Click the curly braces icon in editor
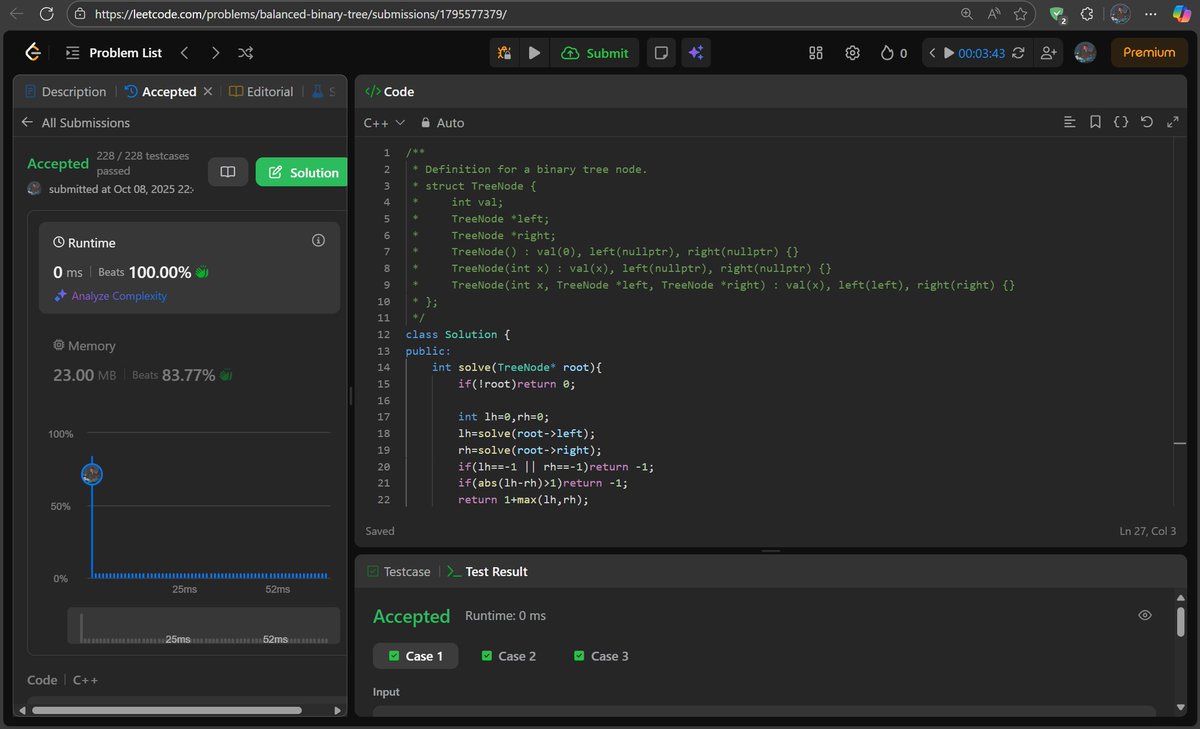Viewport: 1200px width, 729px height. tap(1121, 122)
